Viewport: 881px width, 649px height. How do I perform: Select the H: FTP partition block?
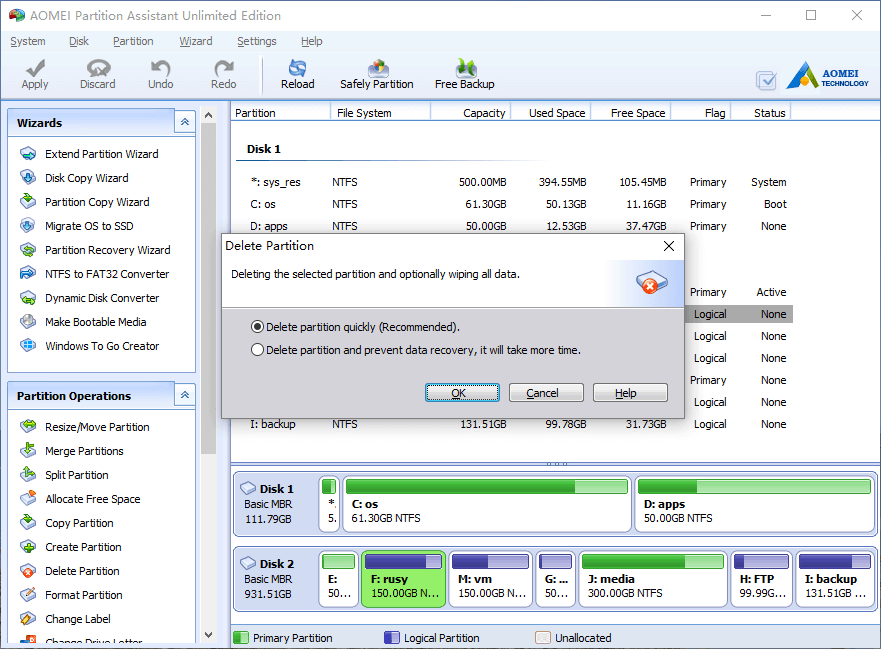pyautogui.click(x=761, y=579)
